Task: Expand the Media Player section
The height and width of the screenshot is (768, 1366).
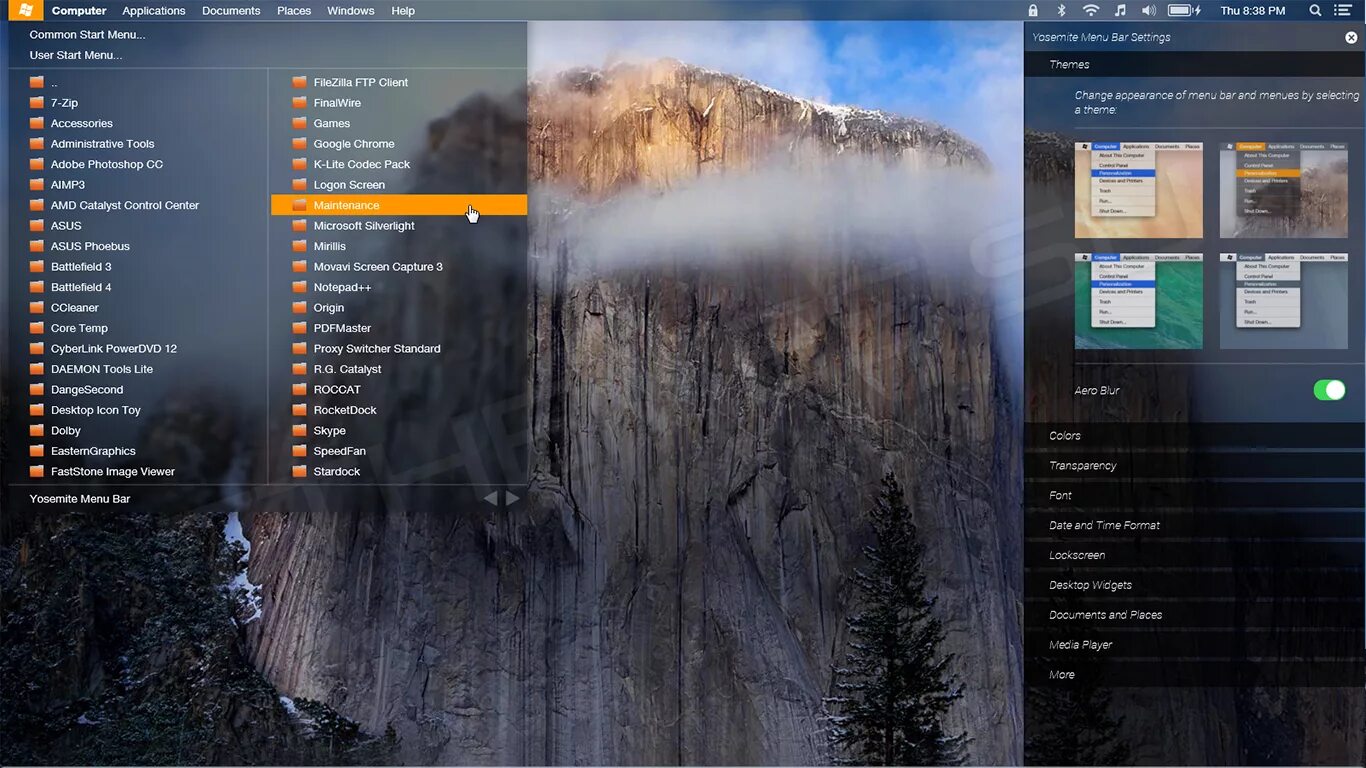Action: point(1195,645)
